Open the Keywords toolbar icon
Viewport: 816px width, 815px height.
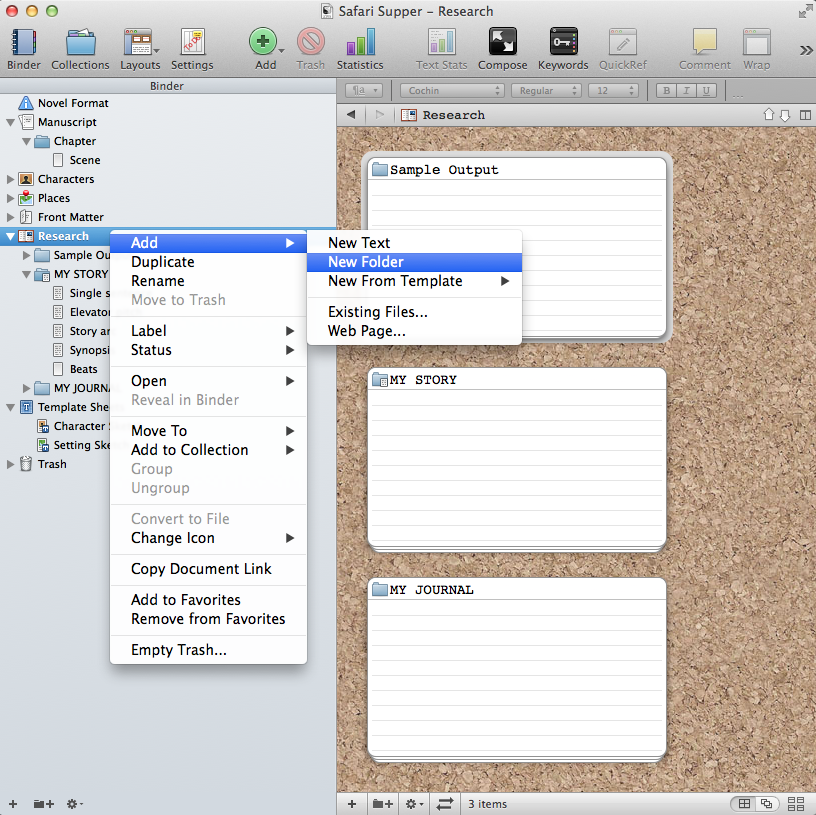pos(563,42)
